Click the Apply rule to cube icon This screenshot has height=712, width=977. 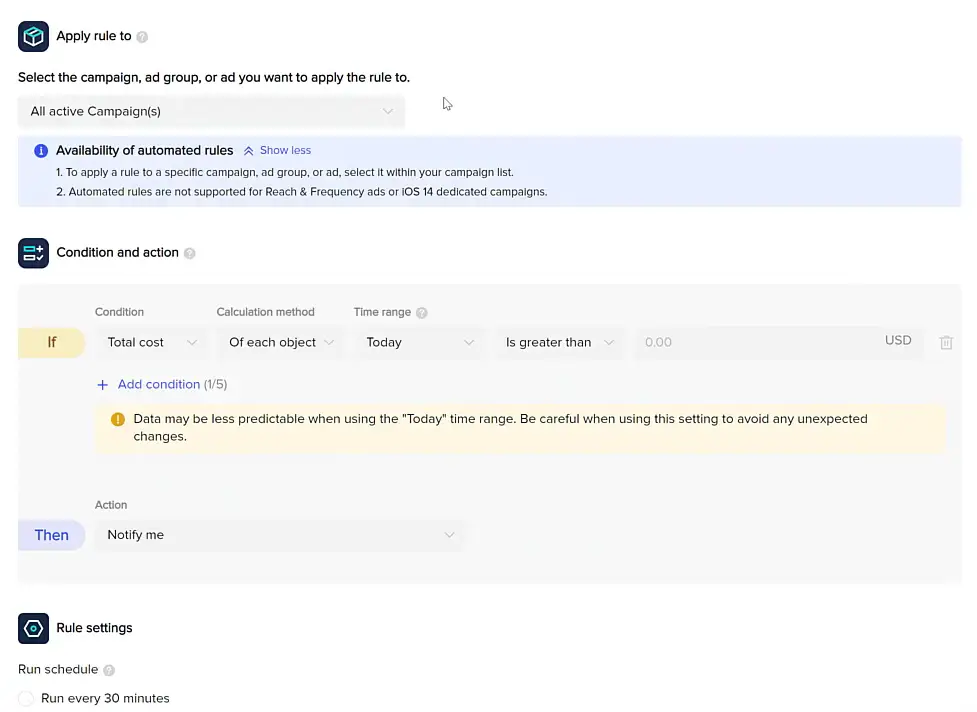pyautogui.click(x=33, y=37)
